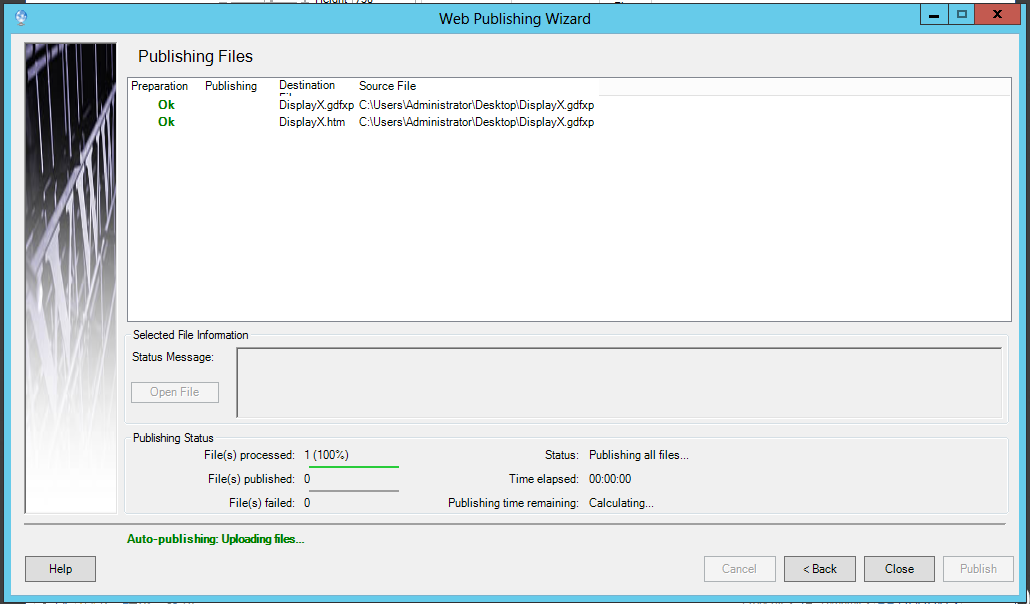The width and height of the screenshot is (1030, 604).
Task: Sort by the Preparation column header
Action: (160, 86)
